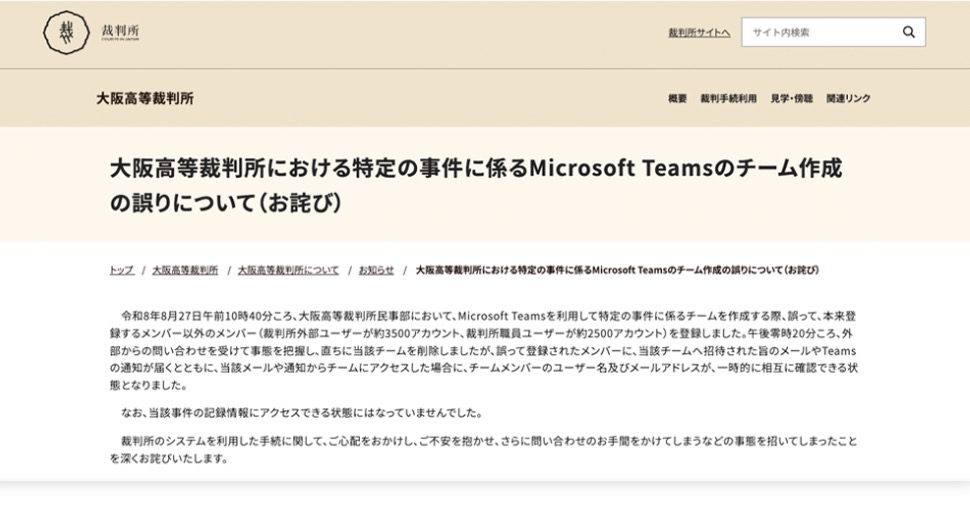970x519 pixels.
Task: Click the round courts emblem logo
Action: pos(66,32)
